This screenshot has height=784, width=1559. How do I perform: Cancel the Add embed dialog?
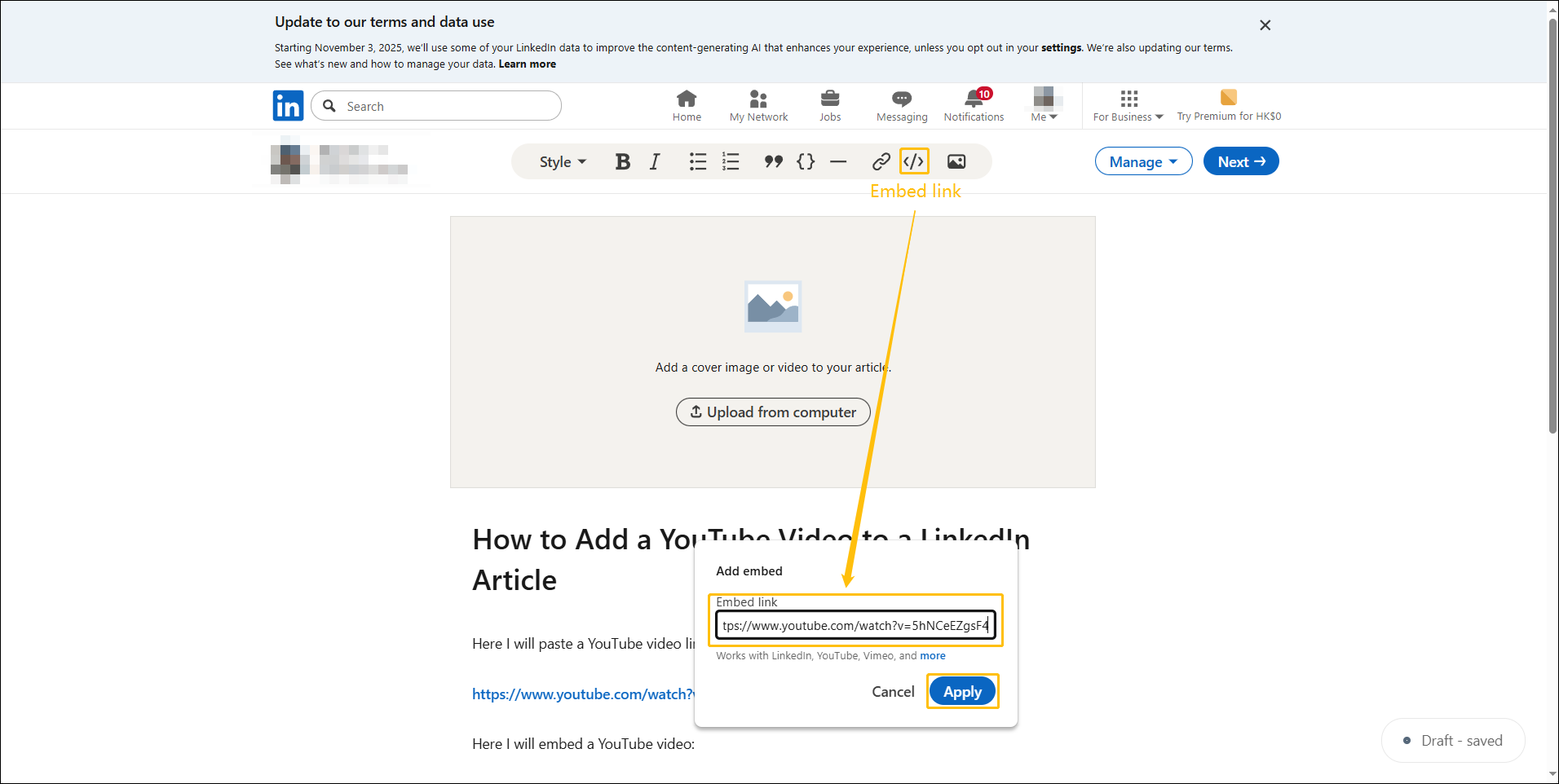893,692
